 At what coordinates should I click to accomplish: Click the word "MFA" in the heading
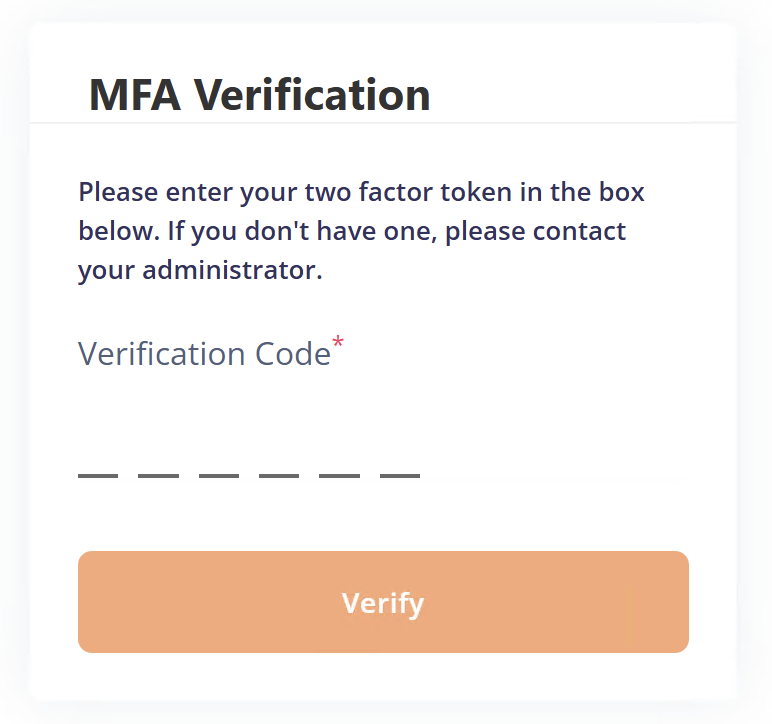pyautogui.click(x=135, y=95)
